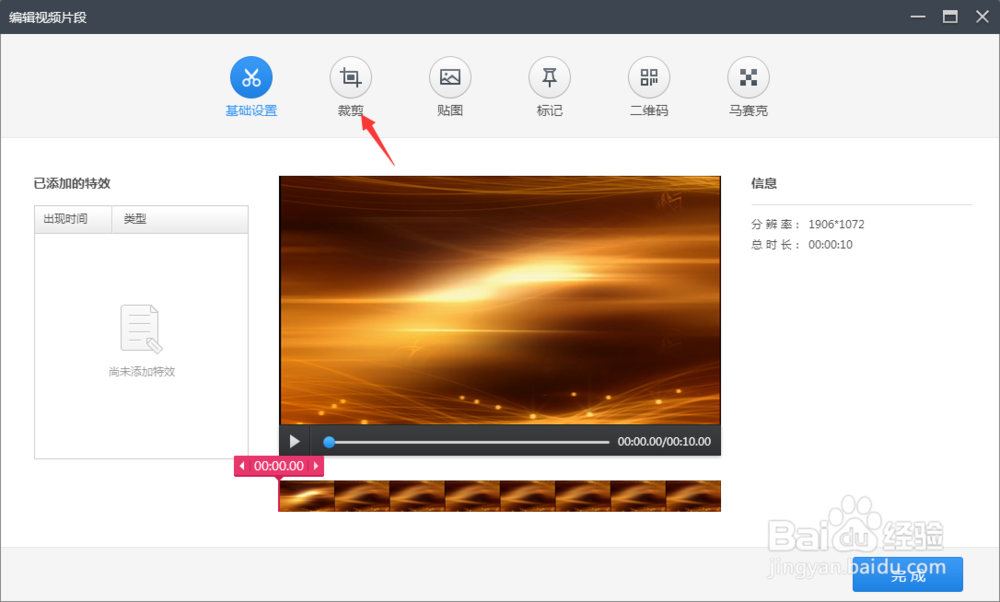Click the pink 00:00.00 timeline marker
Screen dimensions: 1000x602
pyautogui.click(x=279, y=466)
